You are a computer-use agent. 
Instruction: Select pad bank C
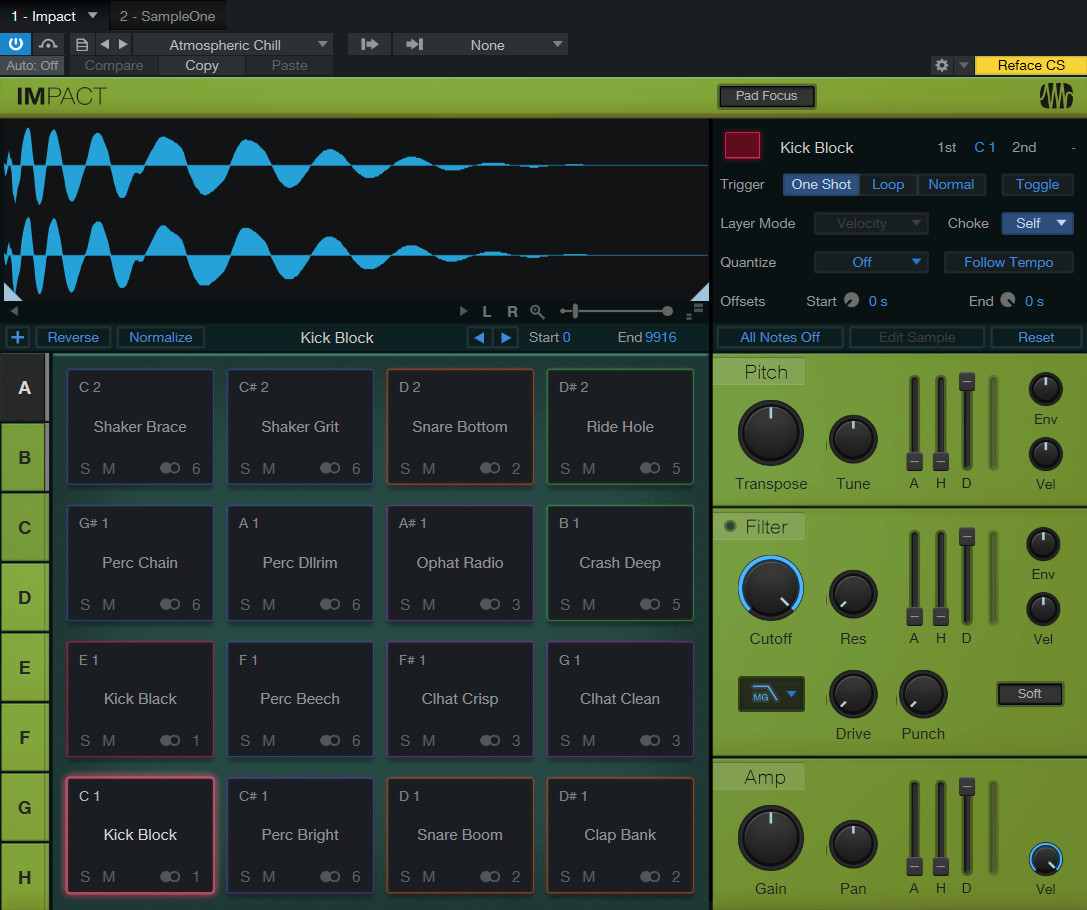pyautogui.click(x=24, y=527)
